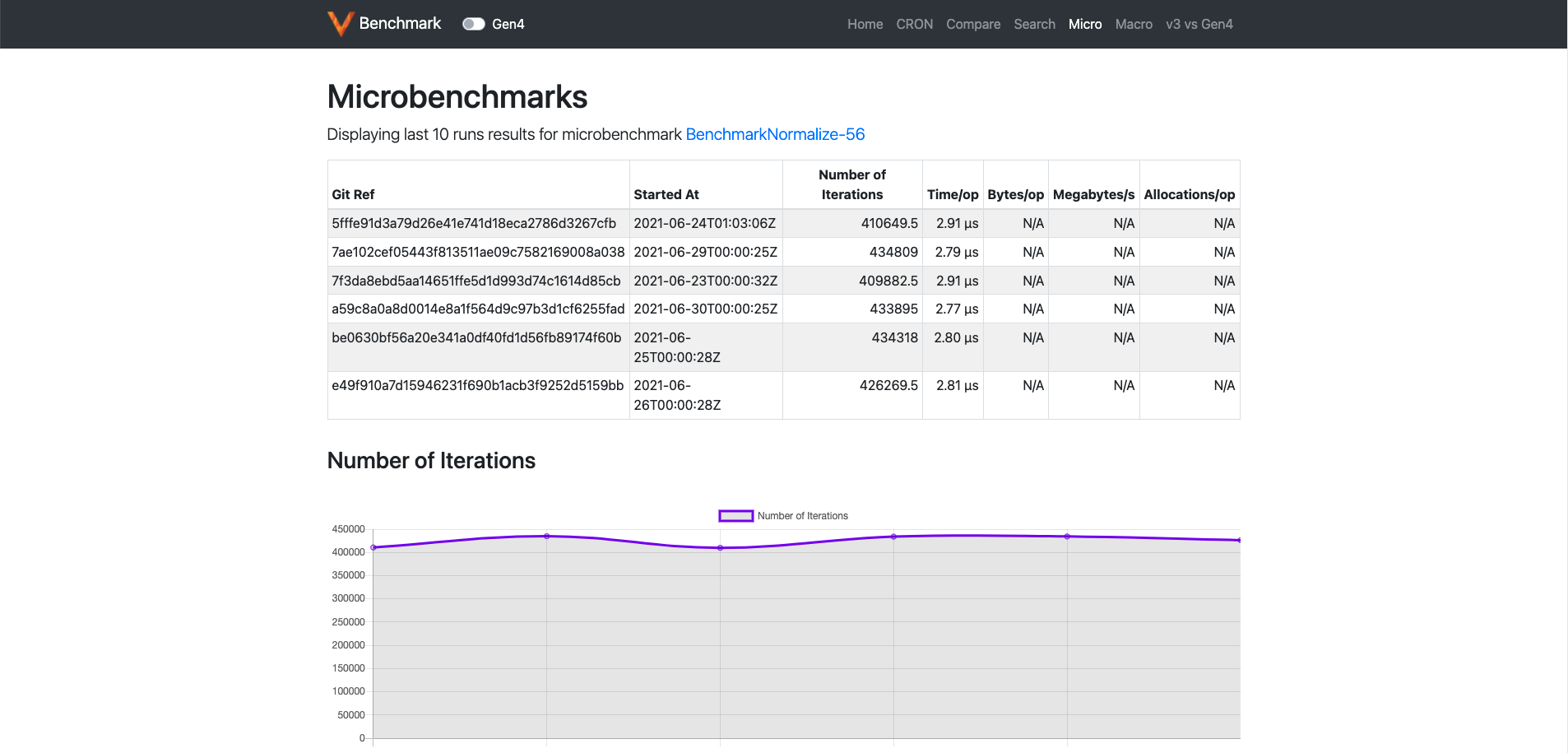Toggle the Gen4 switch

coord(473,24)
